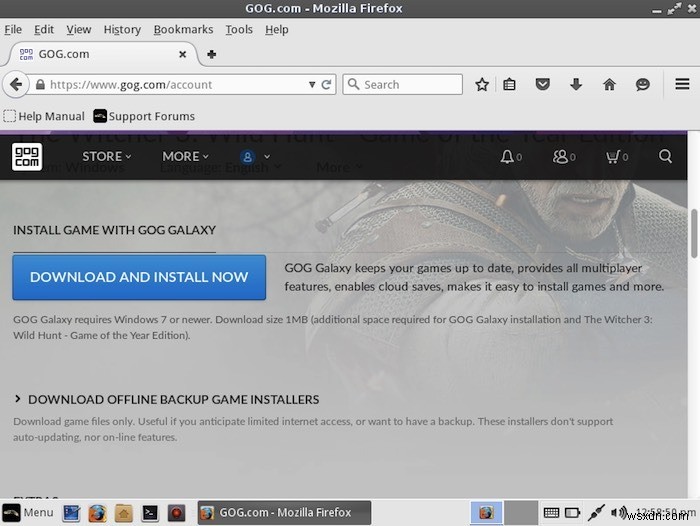700x526 pixels.
Task: Switch to first workspace in pager
Action: click(487, 513)
